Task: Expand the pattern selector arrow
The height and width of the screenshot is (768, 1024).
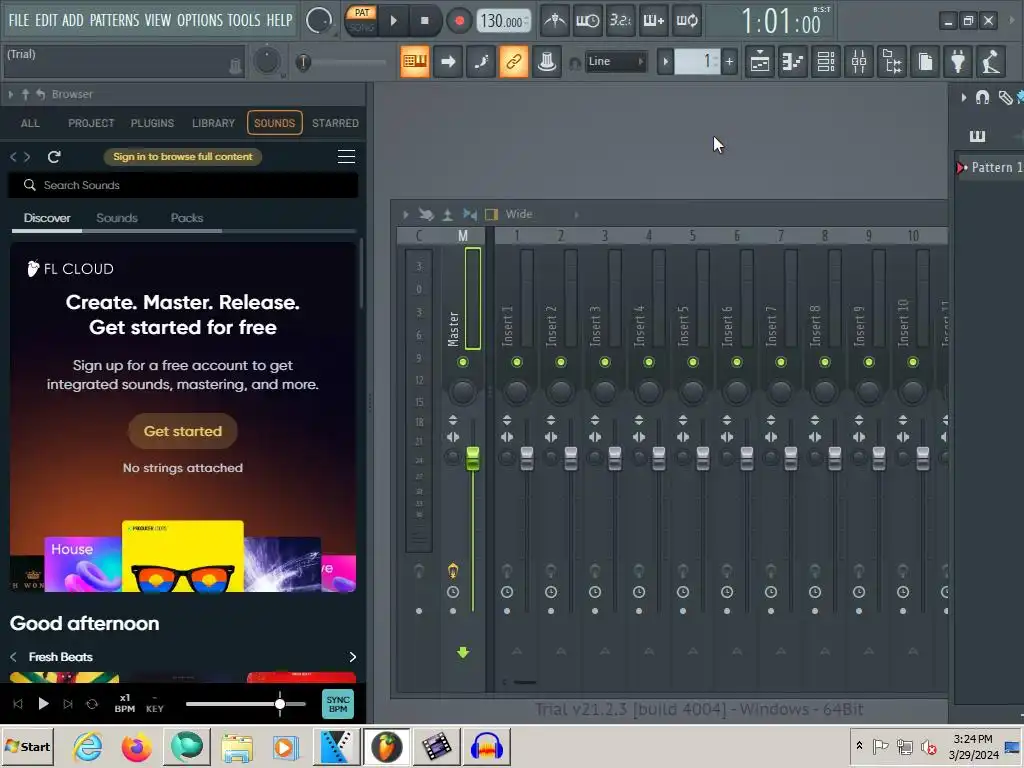Action: 665,62
